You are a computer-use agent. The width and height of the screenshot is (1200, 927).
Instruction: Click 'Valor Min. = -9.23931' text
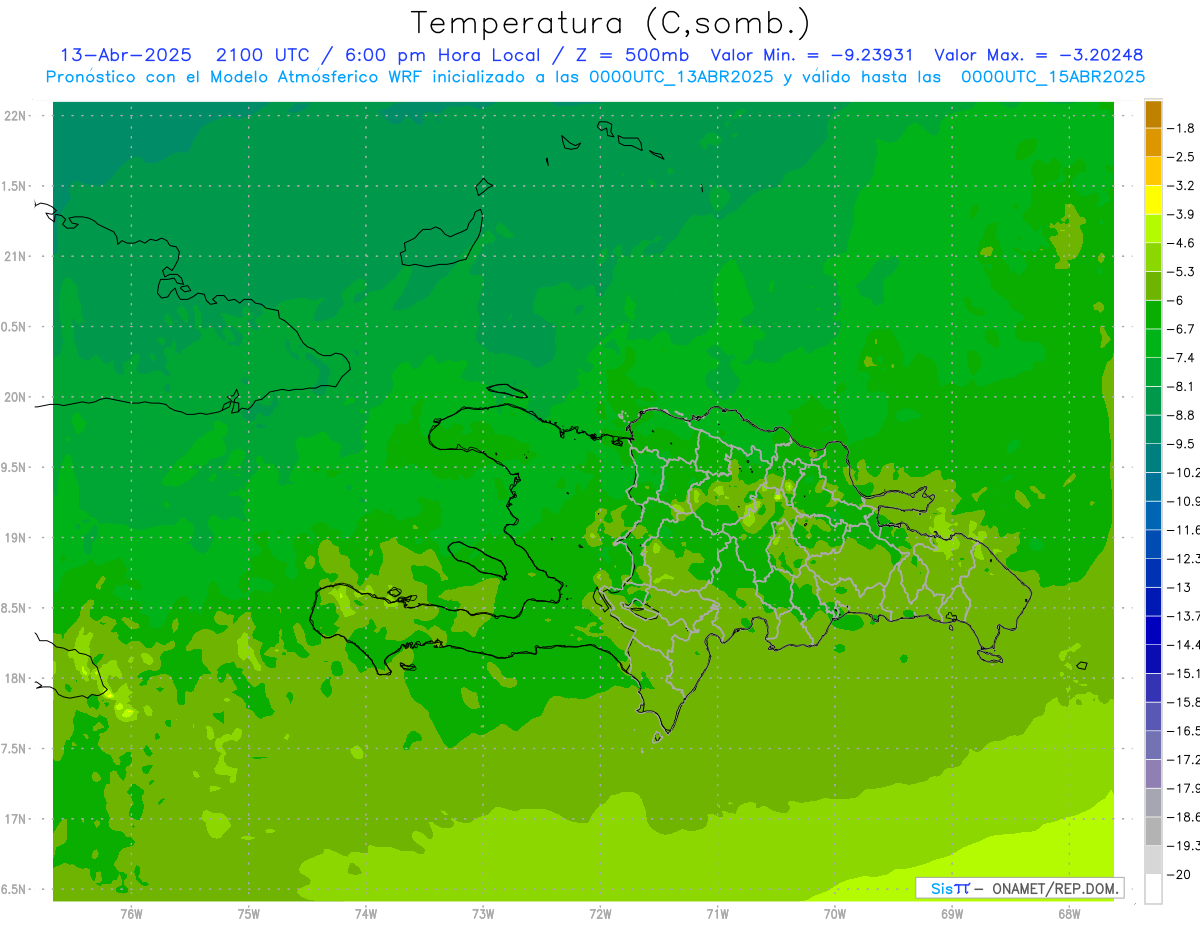point(811,55)
